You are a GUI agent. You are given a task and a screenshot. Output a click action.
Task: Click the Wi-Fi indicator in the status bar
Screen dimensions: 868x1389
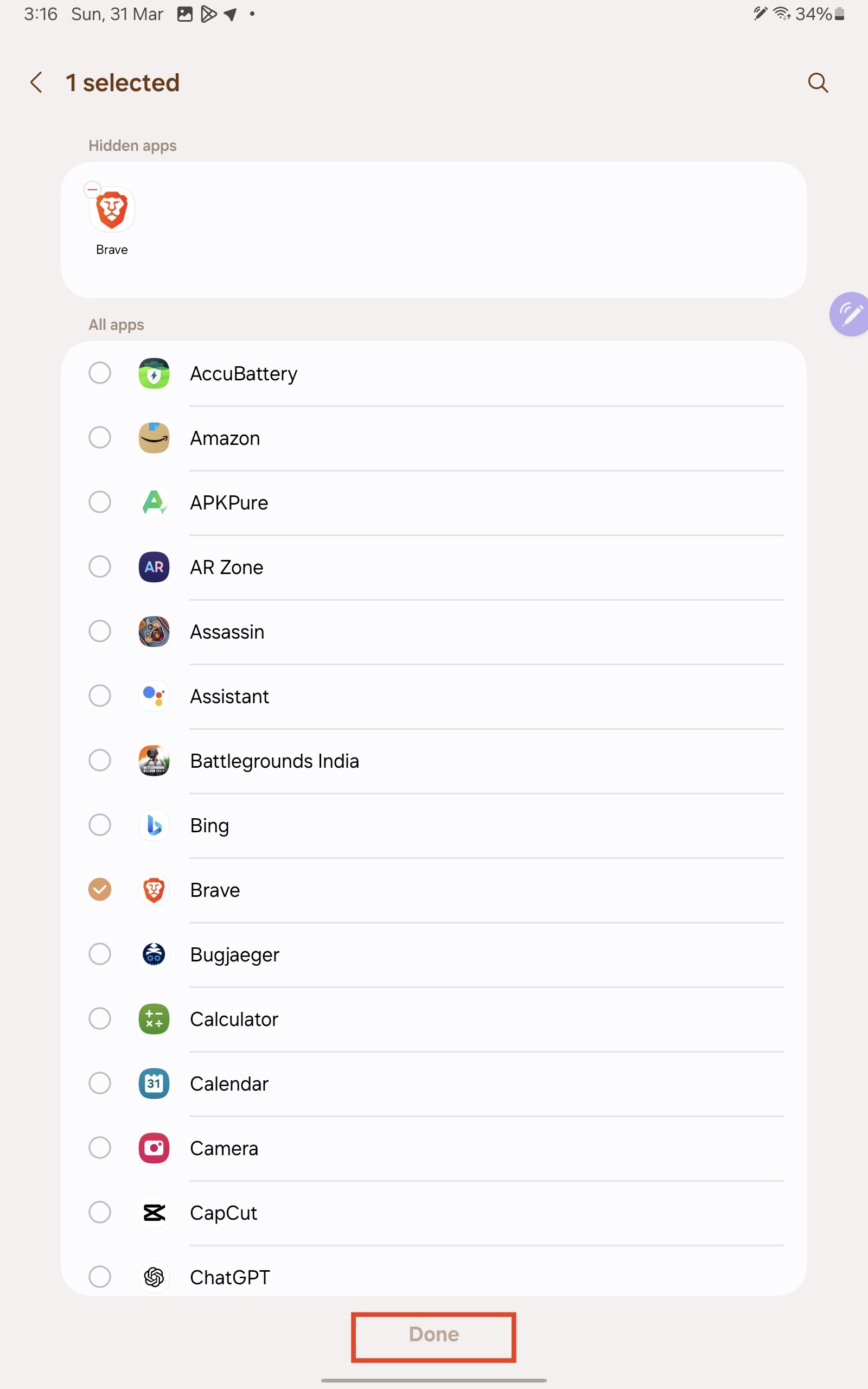(781, 14)
